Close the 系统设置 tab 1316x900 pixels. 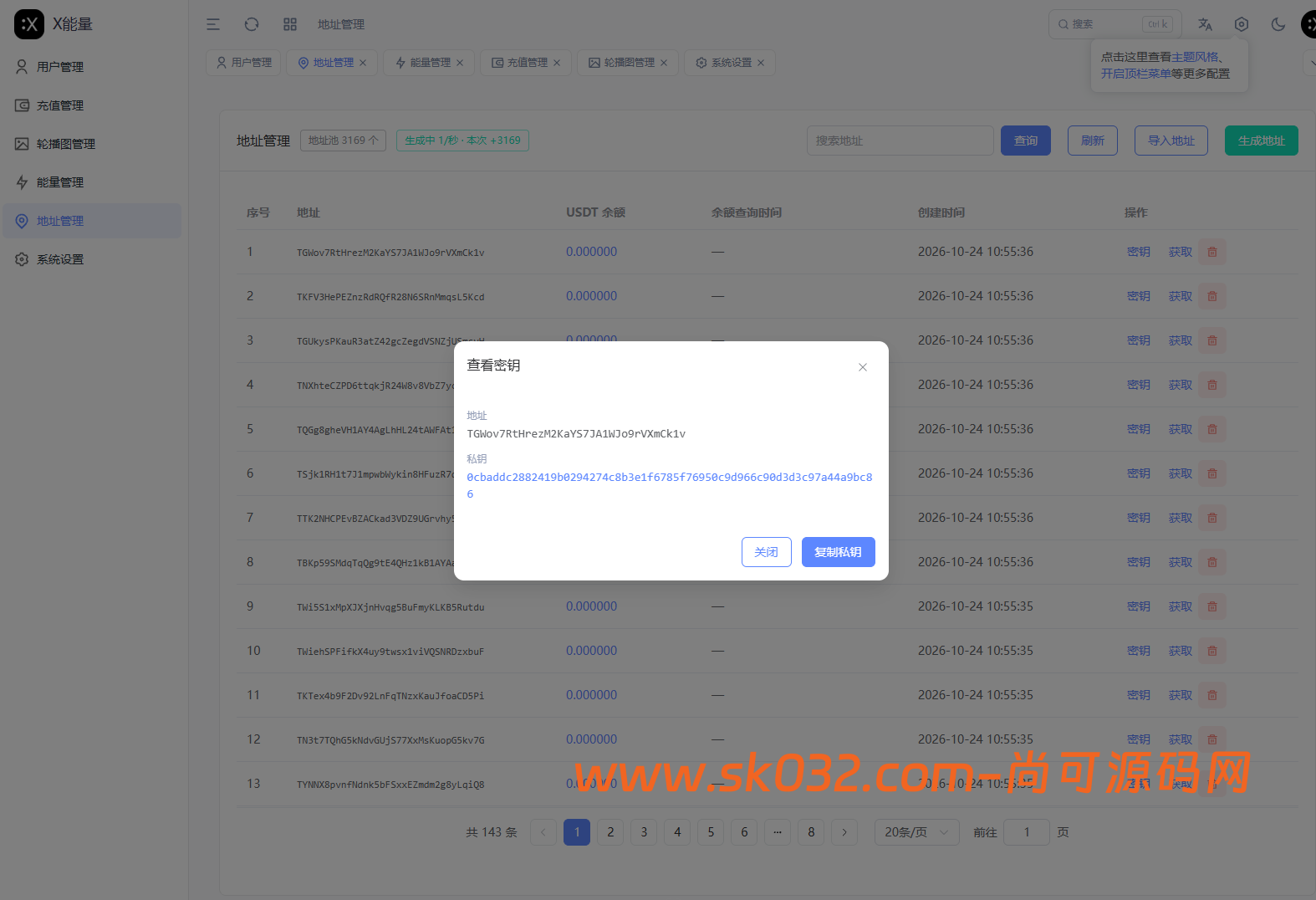761,63
